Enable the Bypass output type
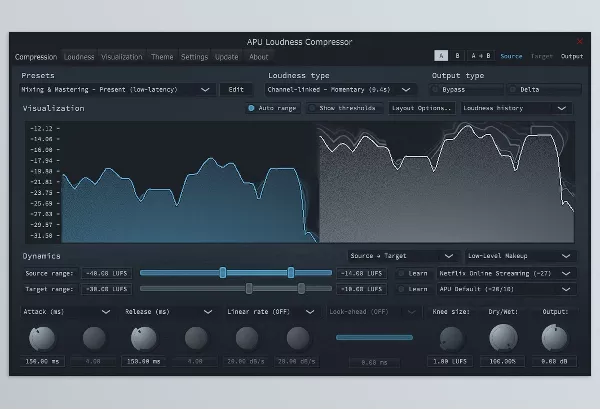600x409 pixels. (x=466, y=90)
